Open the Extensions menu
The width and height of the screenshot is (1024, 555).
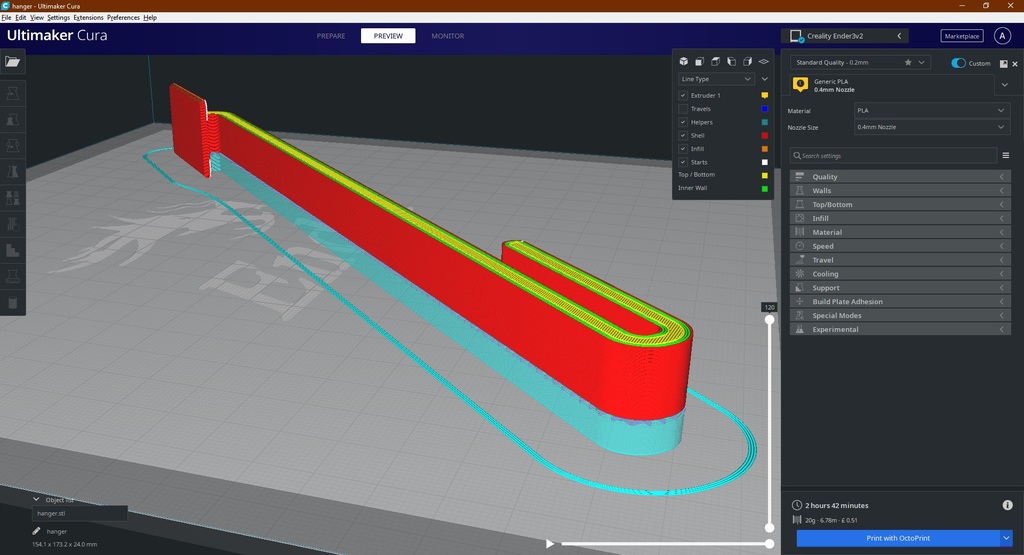click(x=88, y=18)
